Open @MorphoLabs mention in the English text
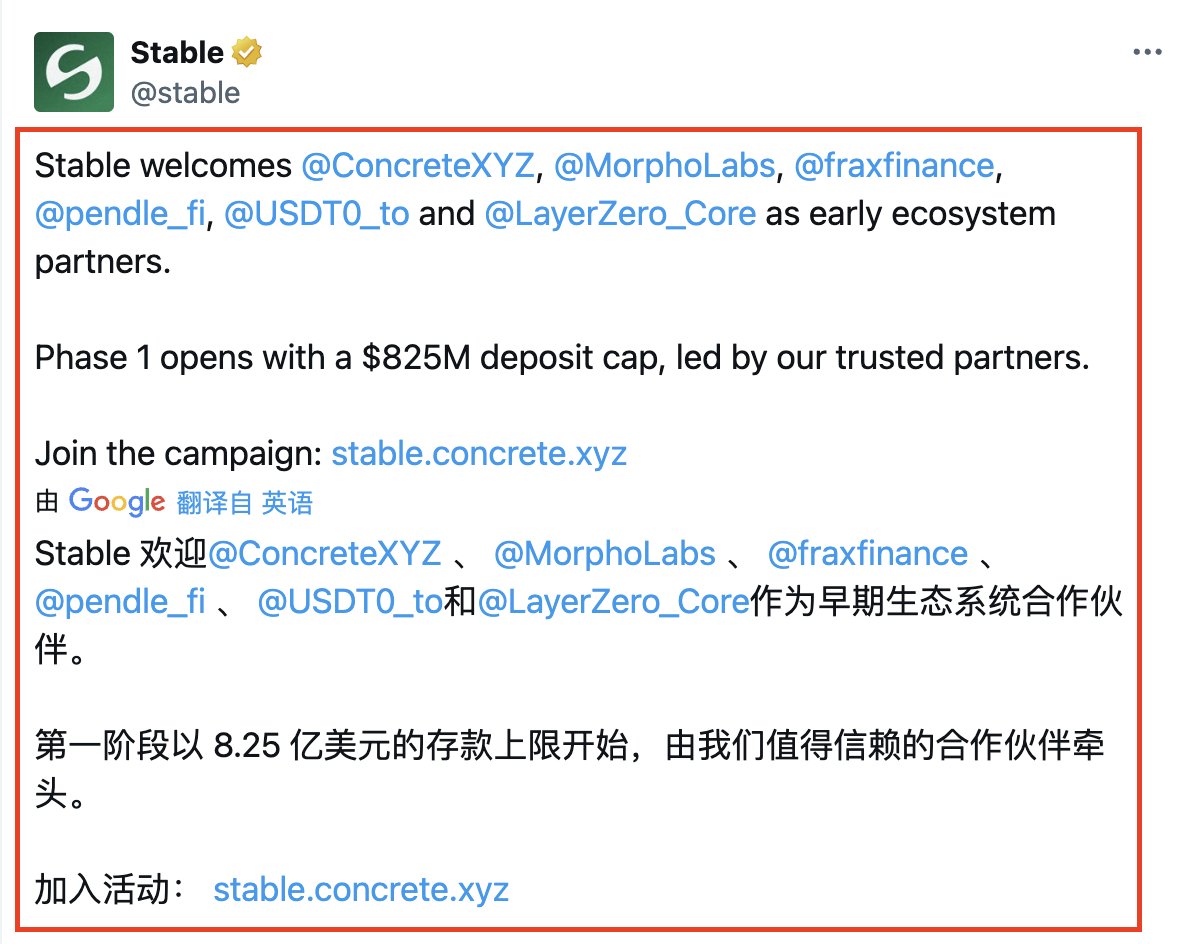Viewport: 1196px width, 944px height. [x=664, y=166]
